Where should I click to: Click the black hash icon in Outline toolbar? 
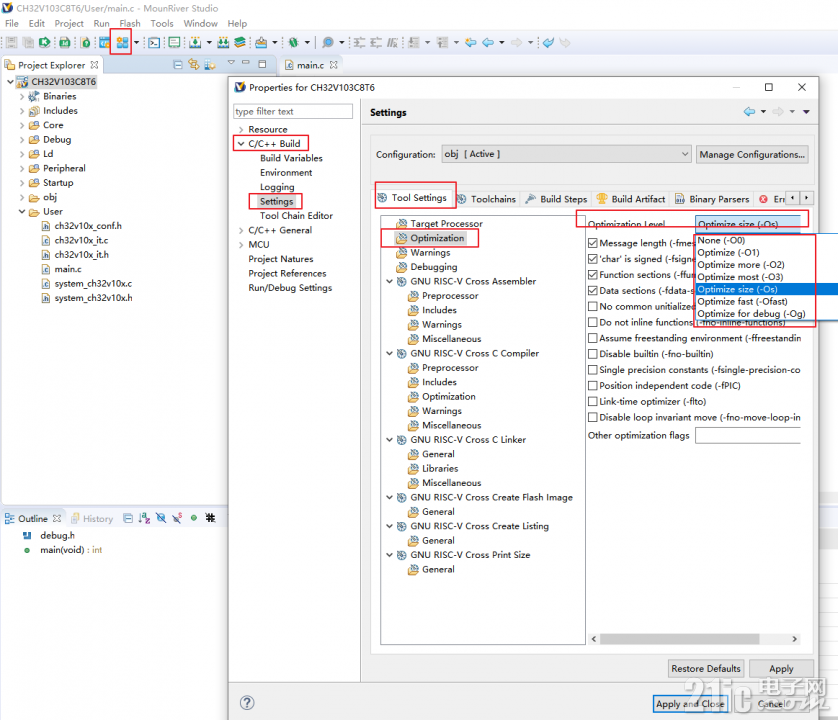pyautogui.click(x=211, y=518)
